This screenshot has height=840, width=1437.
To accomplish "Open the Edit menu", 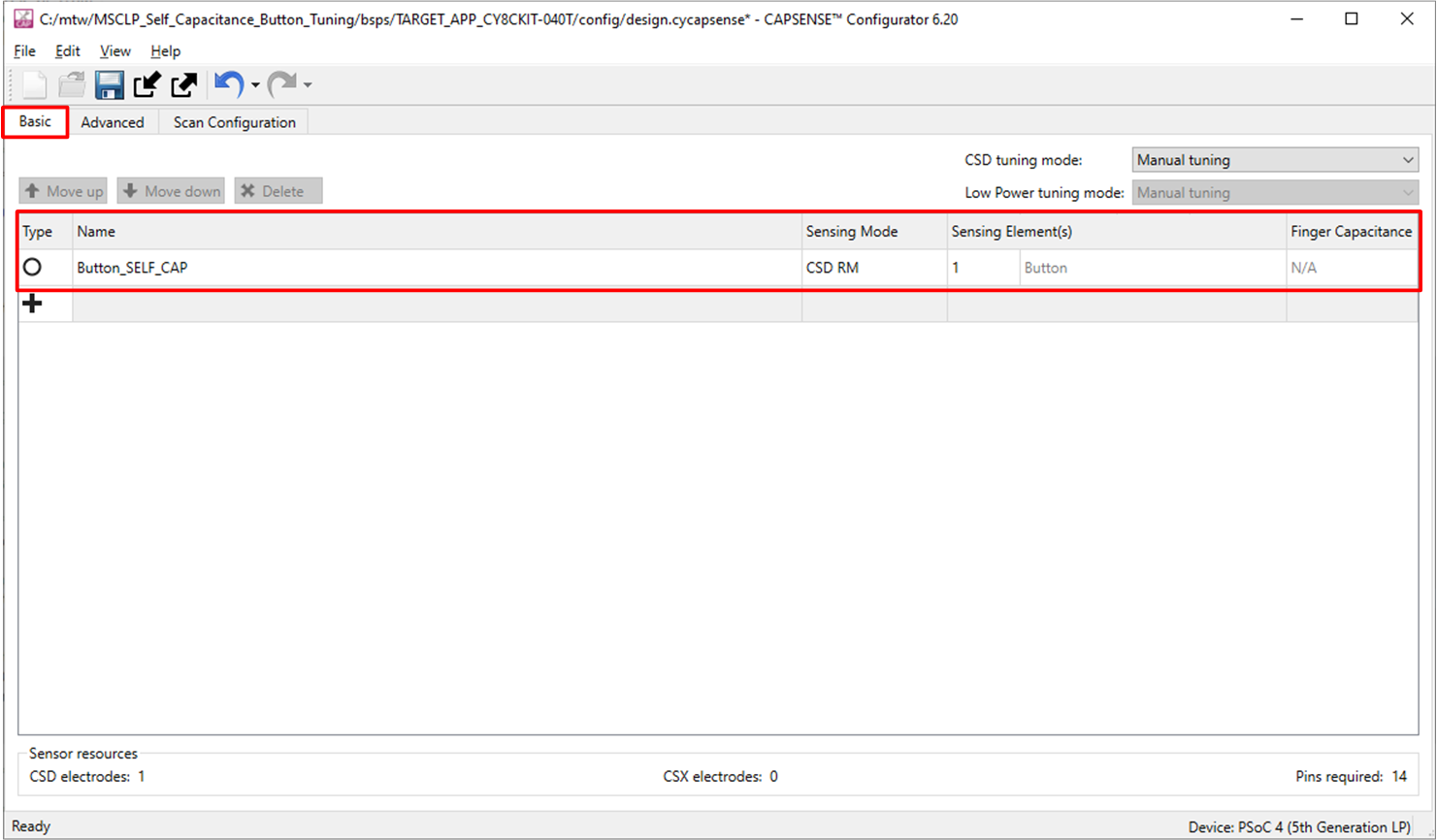I will pos(67,51).
